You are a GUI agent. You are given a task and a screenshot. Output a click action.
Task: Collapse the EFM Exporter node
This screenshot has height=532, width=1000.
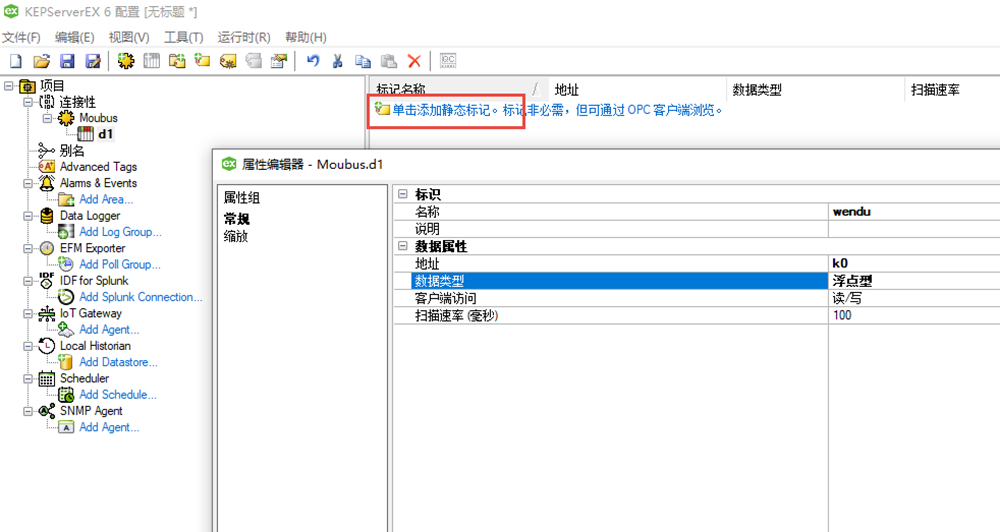coord(28,248)
